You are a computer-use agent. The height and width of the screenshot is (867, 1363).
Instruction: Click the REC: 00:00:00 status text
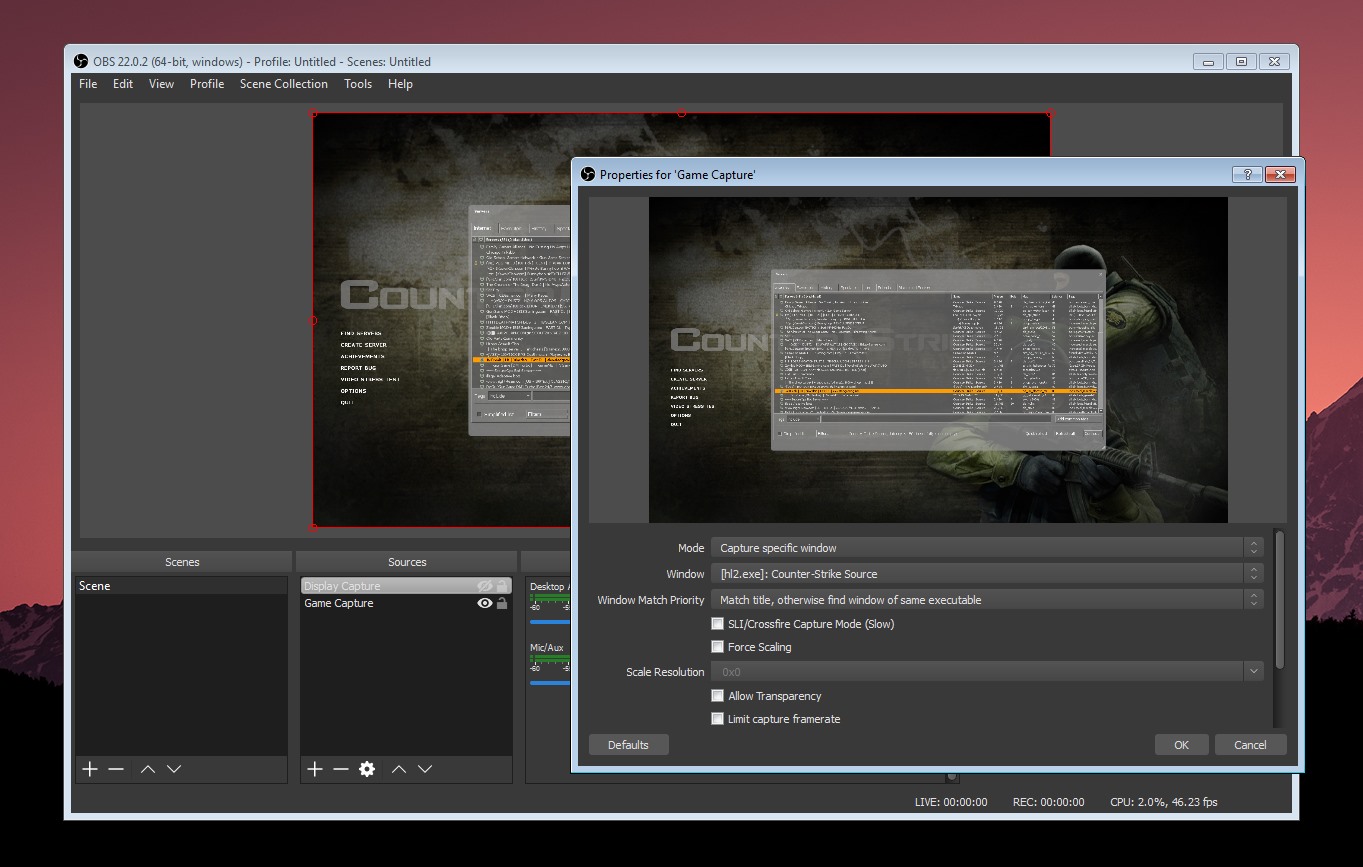click(x=1048, y=802)
